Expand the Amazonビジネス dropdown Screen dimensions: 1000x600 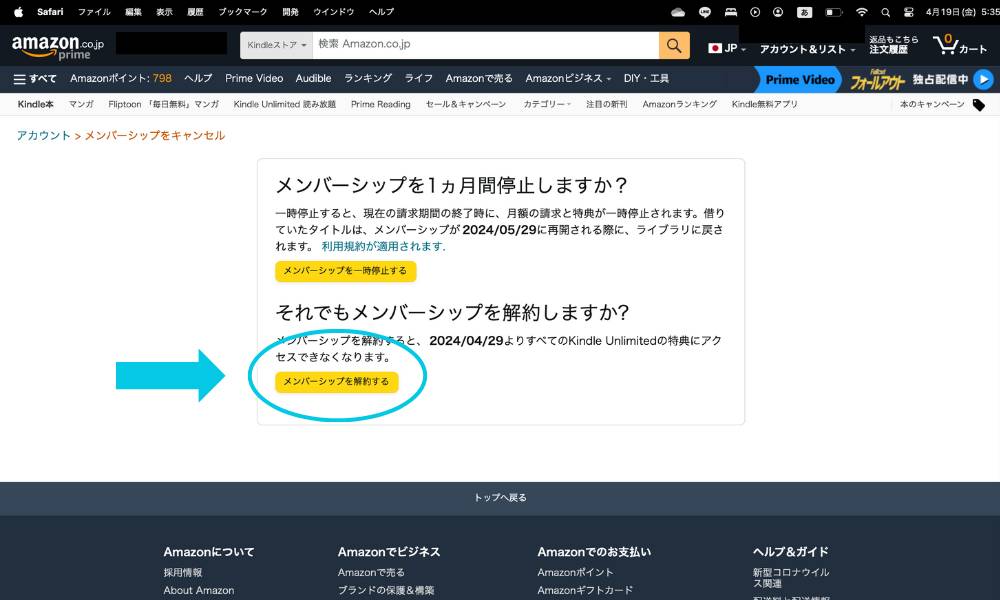point(568,78)
